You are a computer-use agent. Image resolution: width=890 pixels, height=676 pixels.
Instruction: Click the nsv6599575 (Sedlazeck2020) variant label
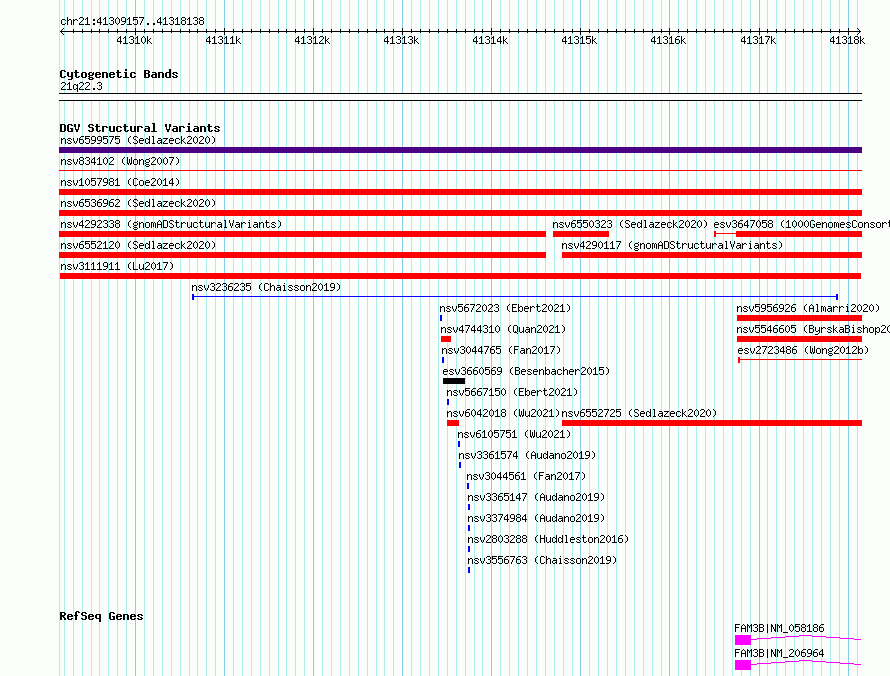[x=138, y=140]
